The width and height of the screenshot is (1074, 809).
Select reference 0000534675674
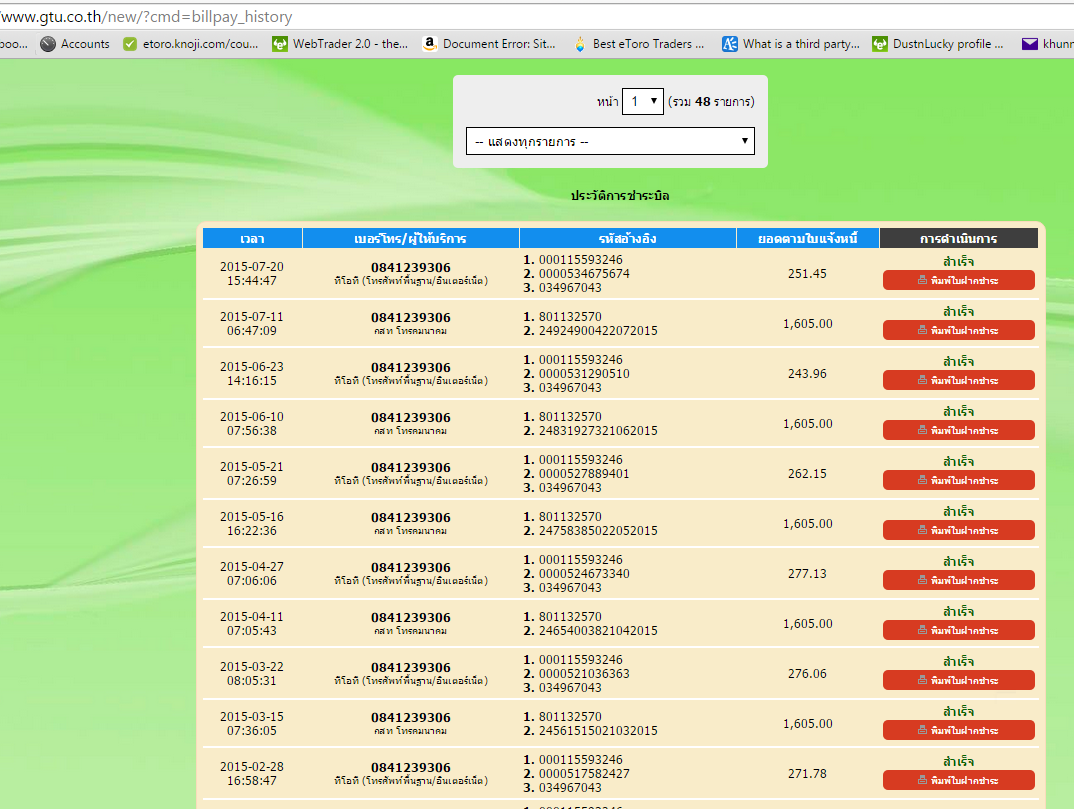[x=584, y=273]
